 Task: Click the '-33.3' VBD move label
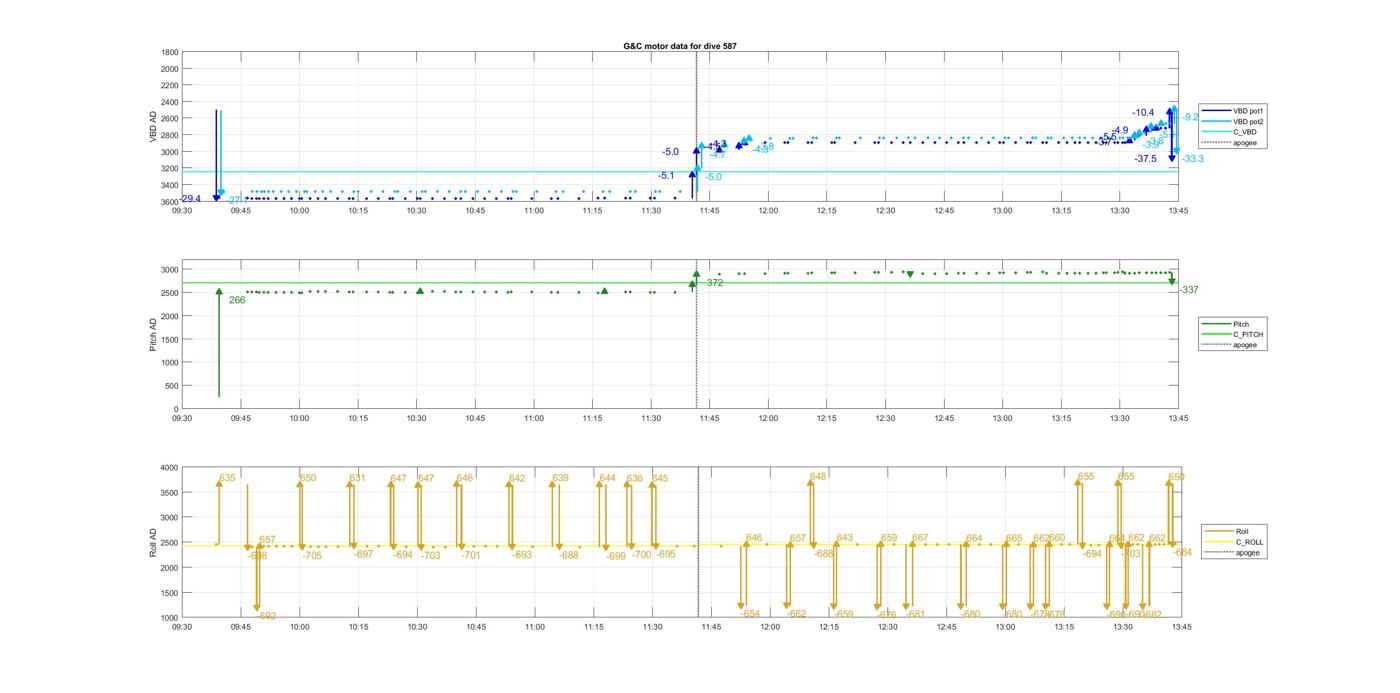(x=1192, y=159)
